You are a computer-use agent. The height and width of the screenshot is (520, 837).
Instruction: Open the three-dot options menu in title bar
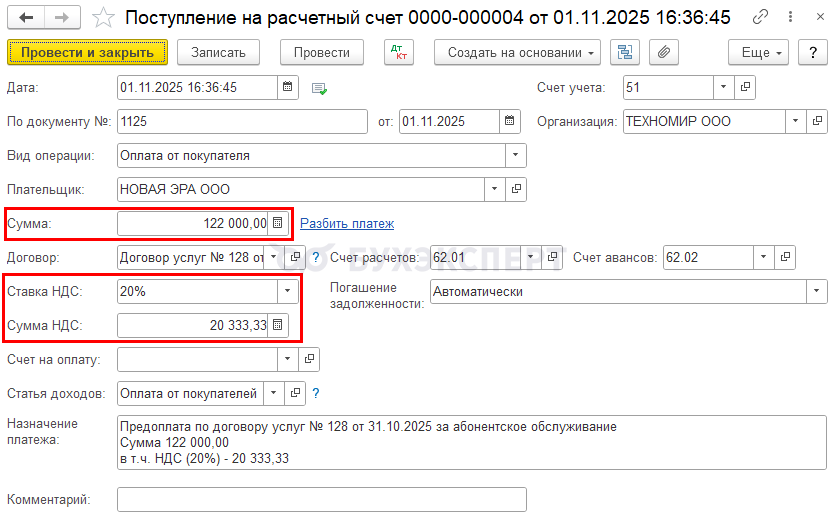(790, 17)
